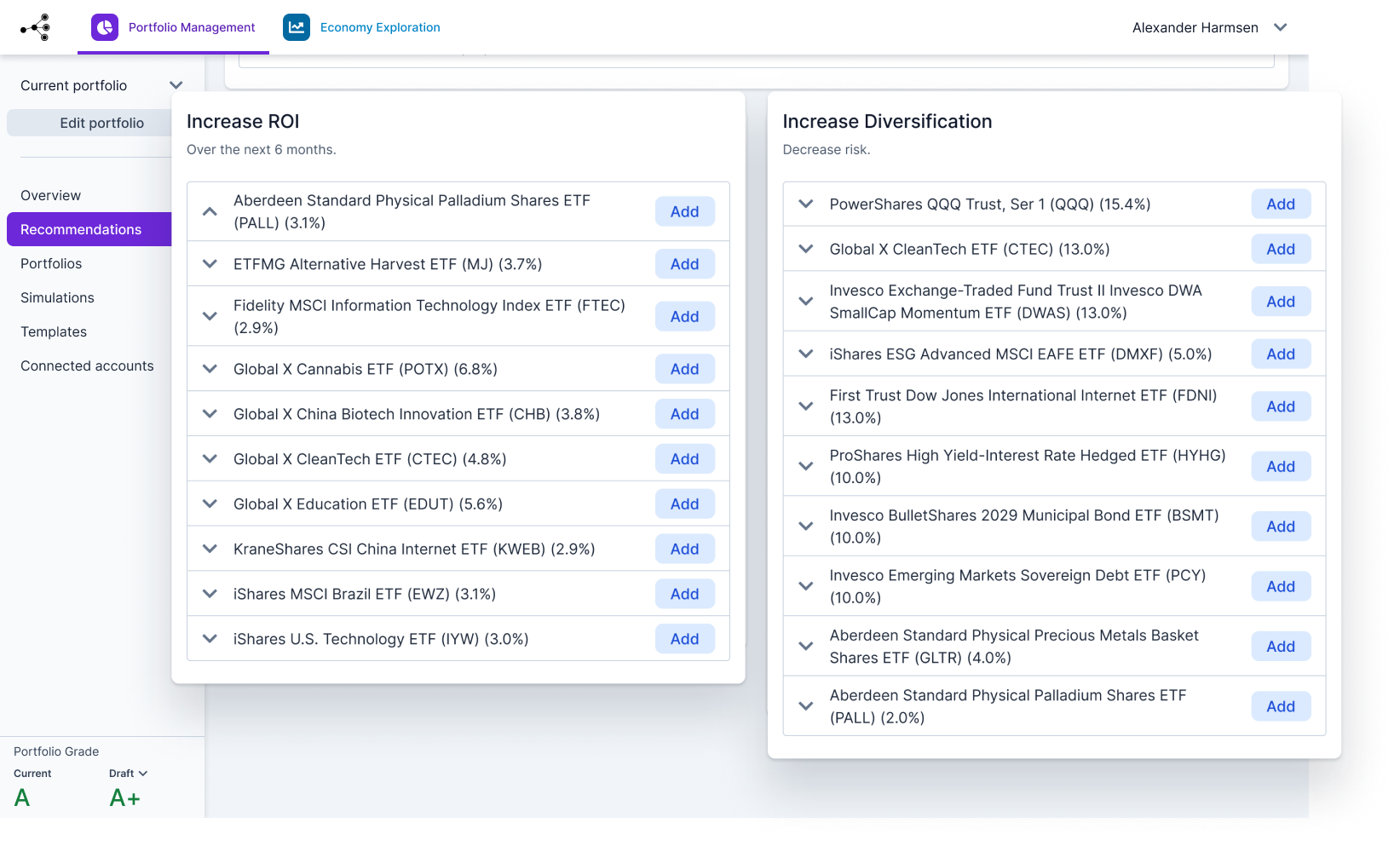Screen dimensions: 1400x846
Task: Expand the iShares ESG Advanced MSCI EAFE row
Action: coord(806,354)
